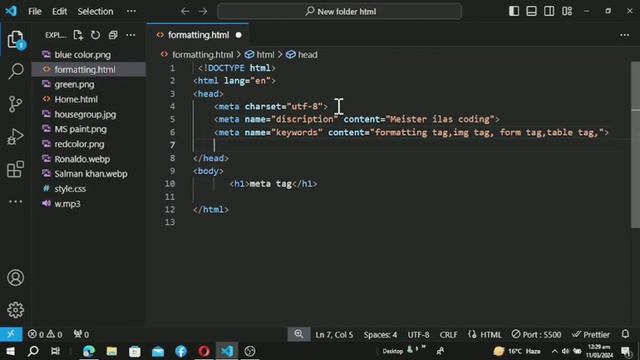
Task: Open the Accounts menu icon
Action: (x=16, y=278)
